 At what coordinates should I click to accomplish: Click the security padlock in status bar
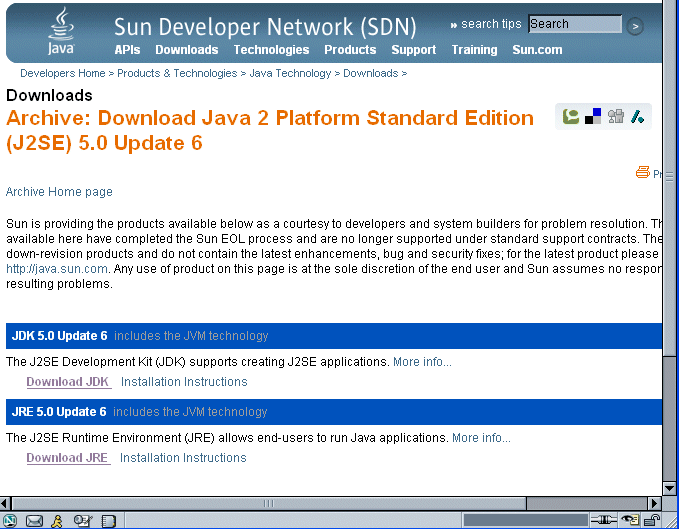pyautogui.click(x=650, y=520)
